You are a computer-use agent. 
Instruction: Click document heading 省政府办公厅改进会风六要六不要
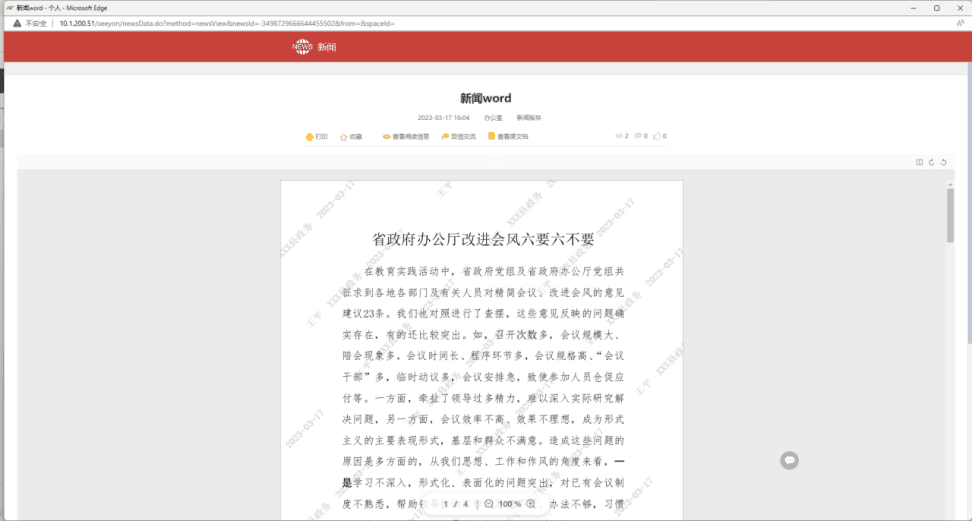tap(483, 239)
